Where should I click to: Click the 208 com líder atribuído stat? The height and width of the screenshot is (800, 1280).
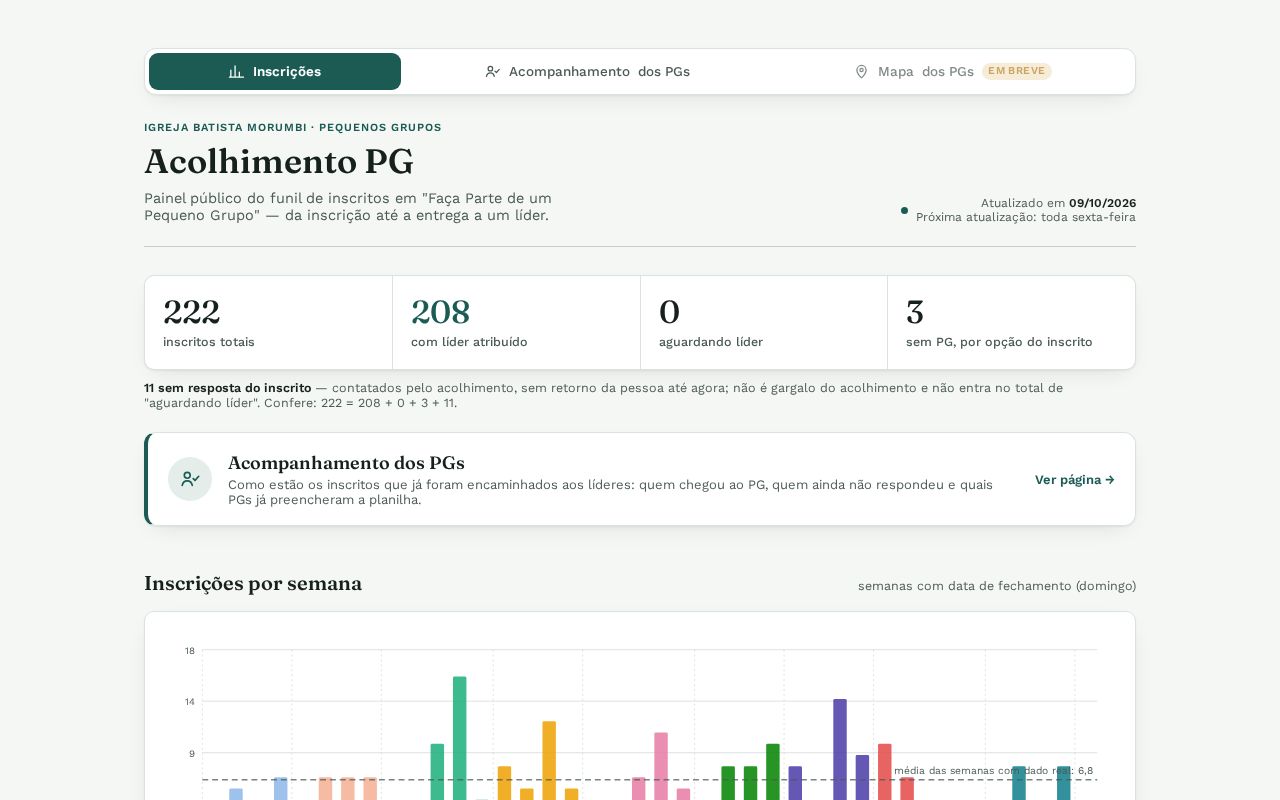[x=516, y=322]
